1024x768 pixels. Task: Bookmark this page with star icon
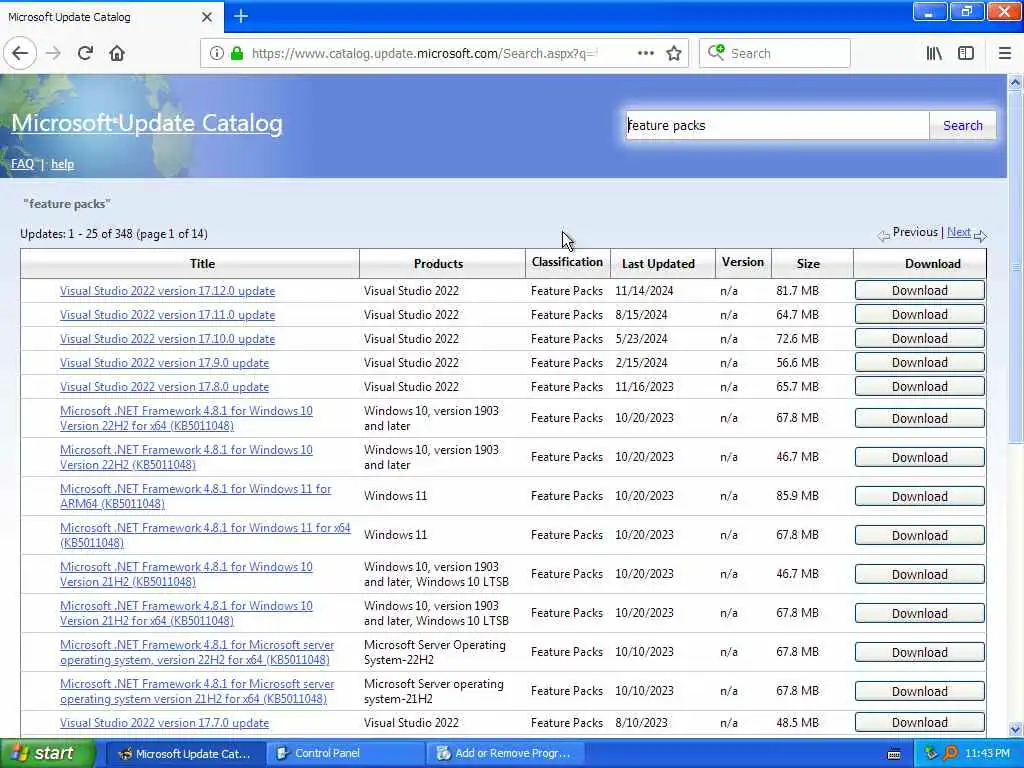pos(674,54)
